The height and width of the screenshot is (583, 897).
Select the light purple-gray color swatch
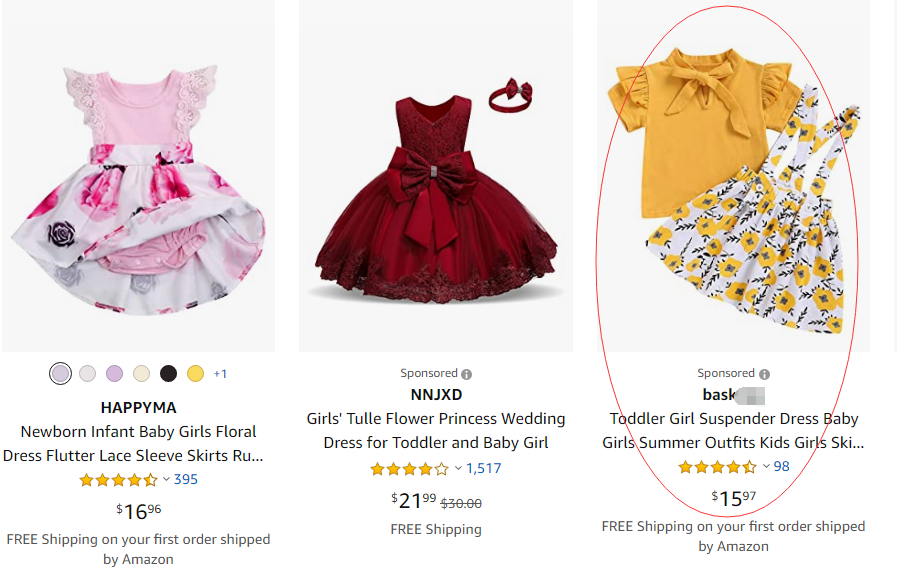click(x=60, y=374)
